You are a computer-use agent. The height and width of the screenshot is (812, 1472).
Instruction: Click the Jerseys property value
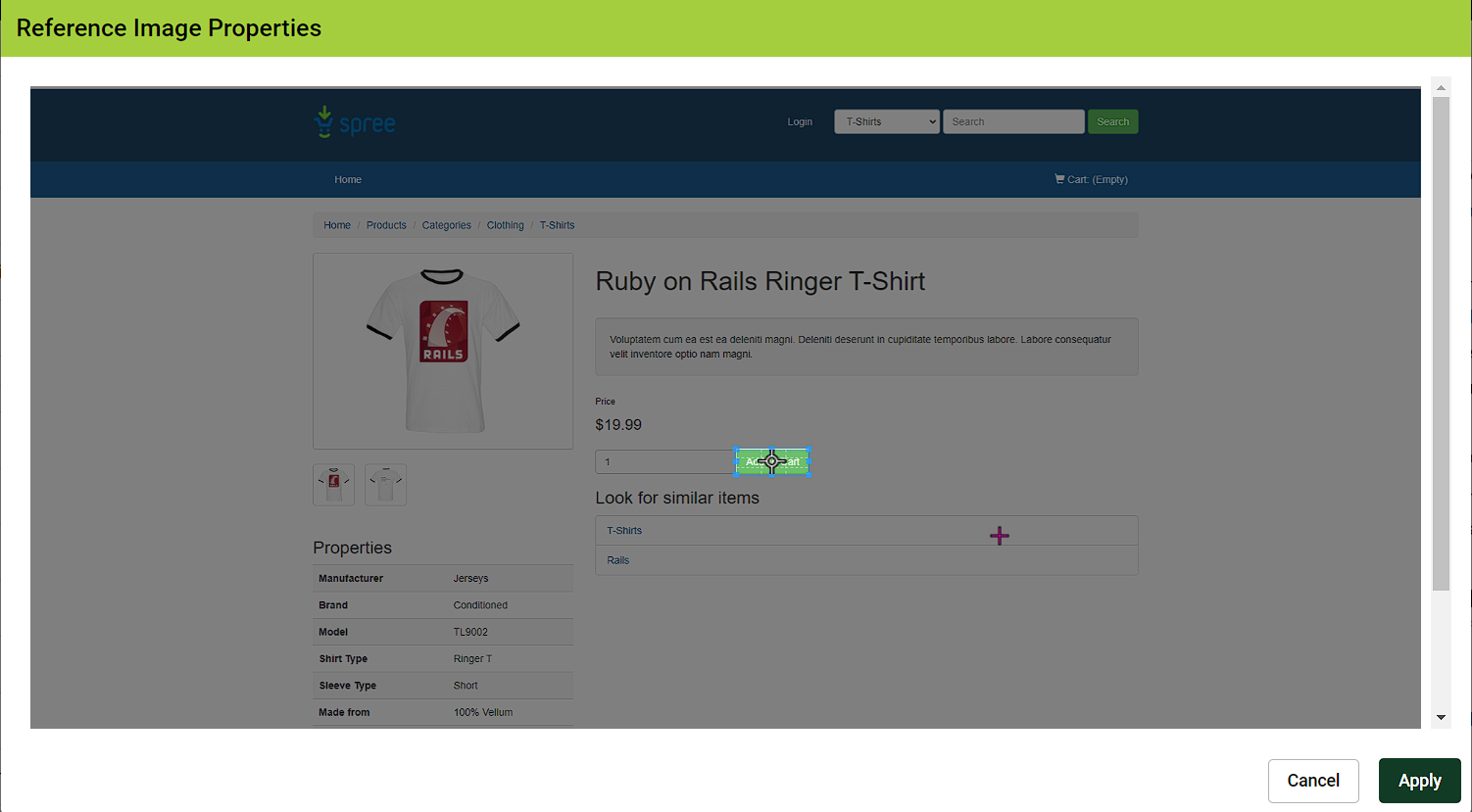[470, 579]
